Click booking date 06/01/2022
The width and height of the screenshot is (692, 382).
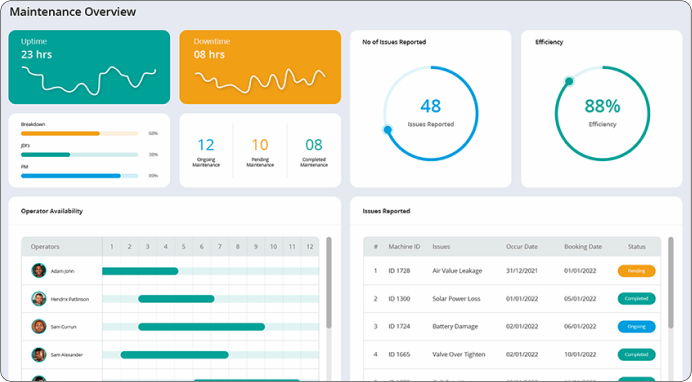coord(580,326)
